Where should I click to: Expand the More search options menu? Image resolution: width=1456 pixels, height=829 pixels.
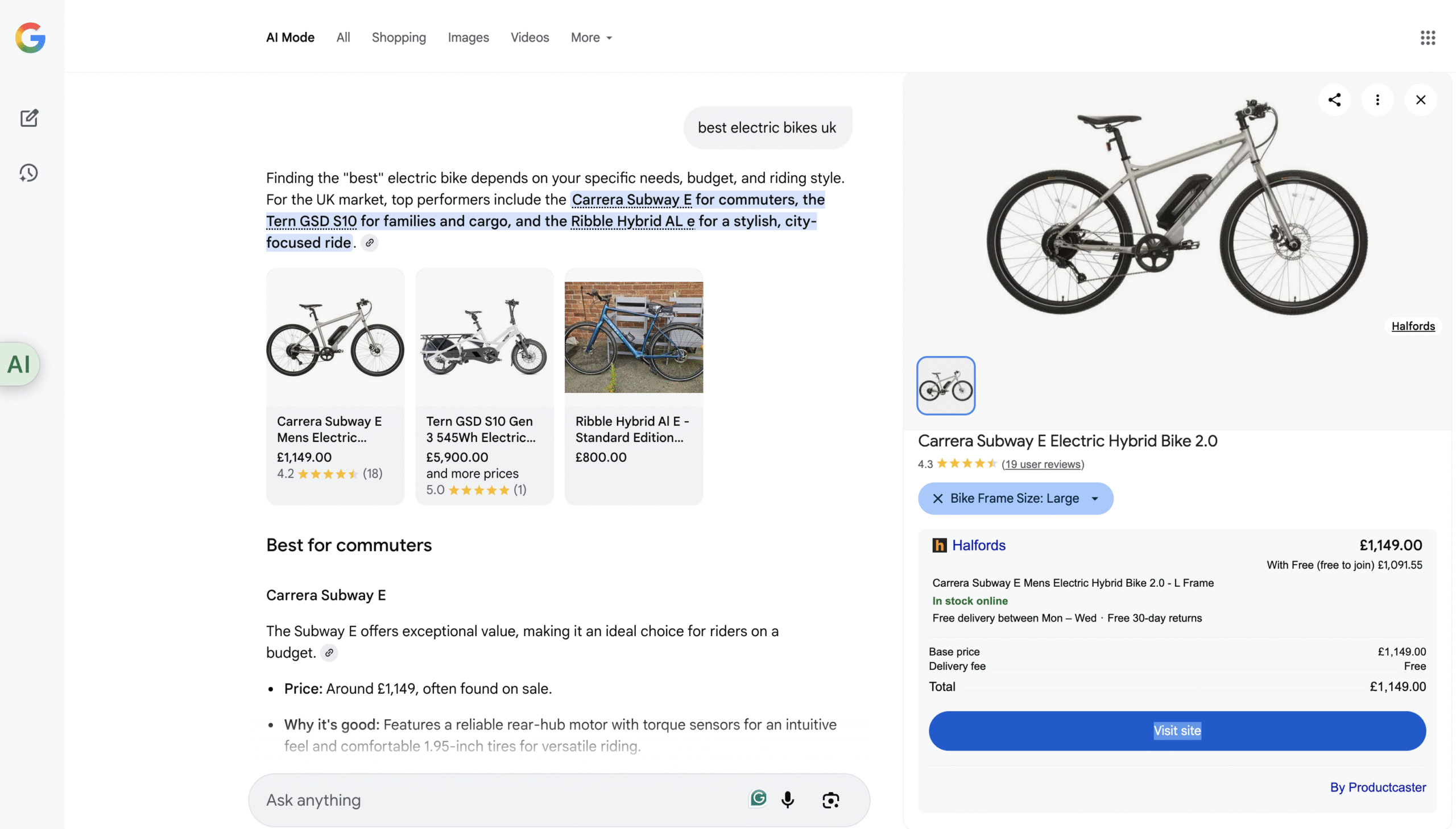pyautogui.click(x=591, y=38)
